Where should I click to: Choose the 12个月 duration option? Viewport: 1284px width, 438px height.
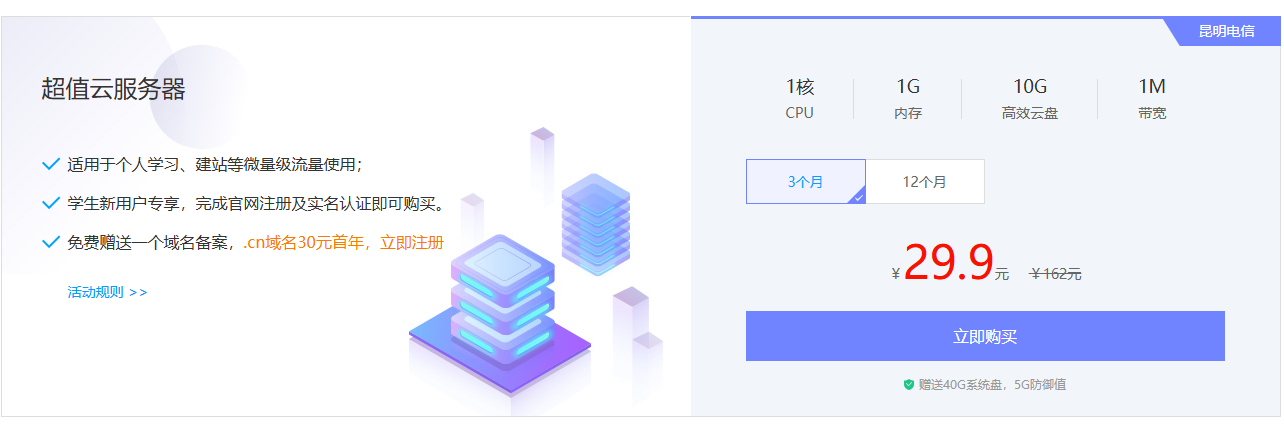[x=925, y=182]
